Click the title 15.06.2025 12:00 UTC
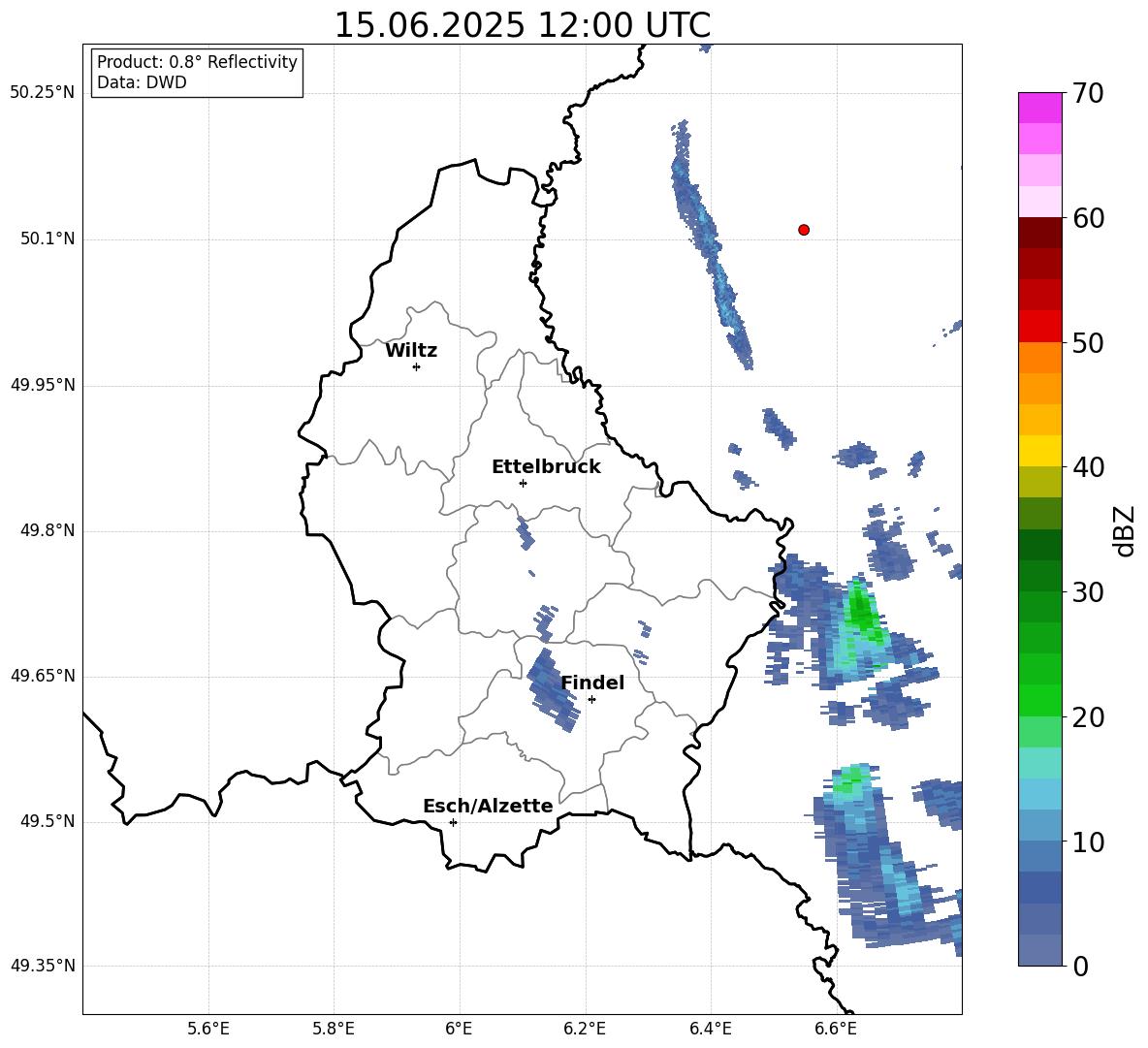The height and width of the screenshot is (1048, 1148). coord(522,25)
